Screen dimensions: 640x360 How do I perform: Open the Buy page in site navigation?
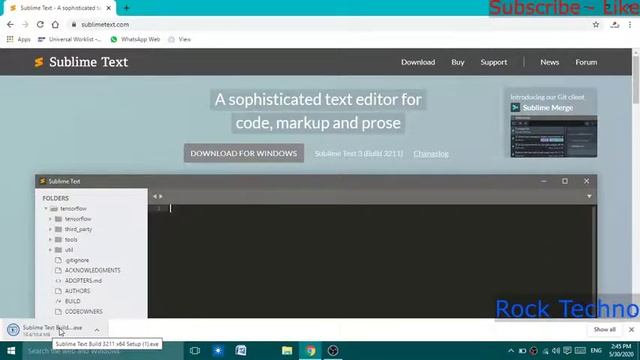click(x=458, y=62)
